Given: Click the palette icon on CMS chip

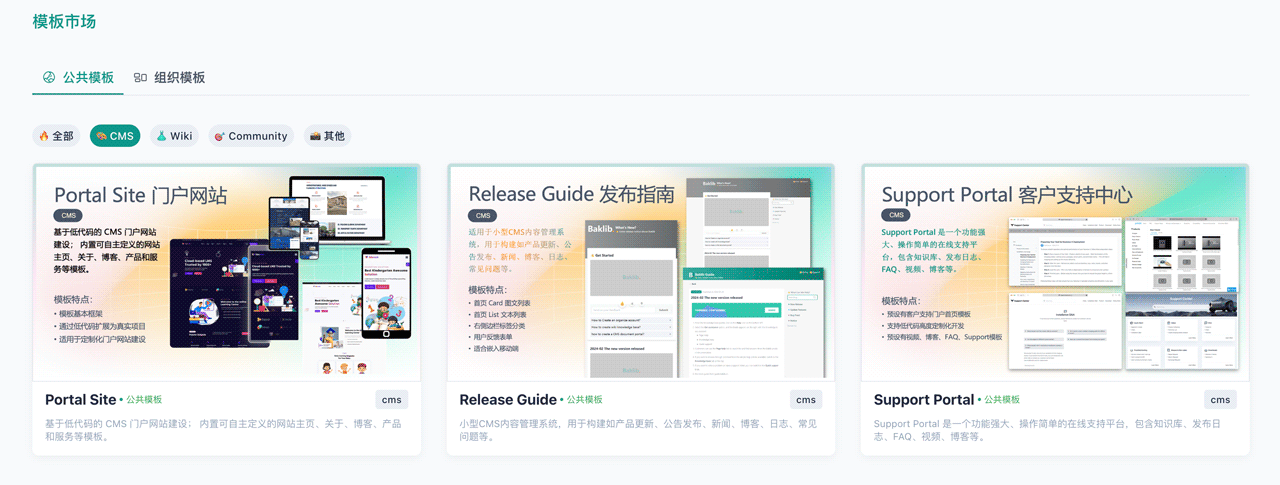Looking at the screenshot, I should [x=101, y=136].
